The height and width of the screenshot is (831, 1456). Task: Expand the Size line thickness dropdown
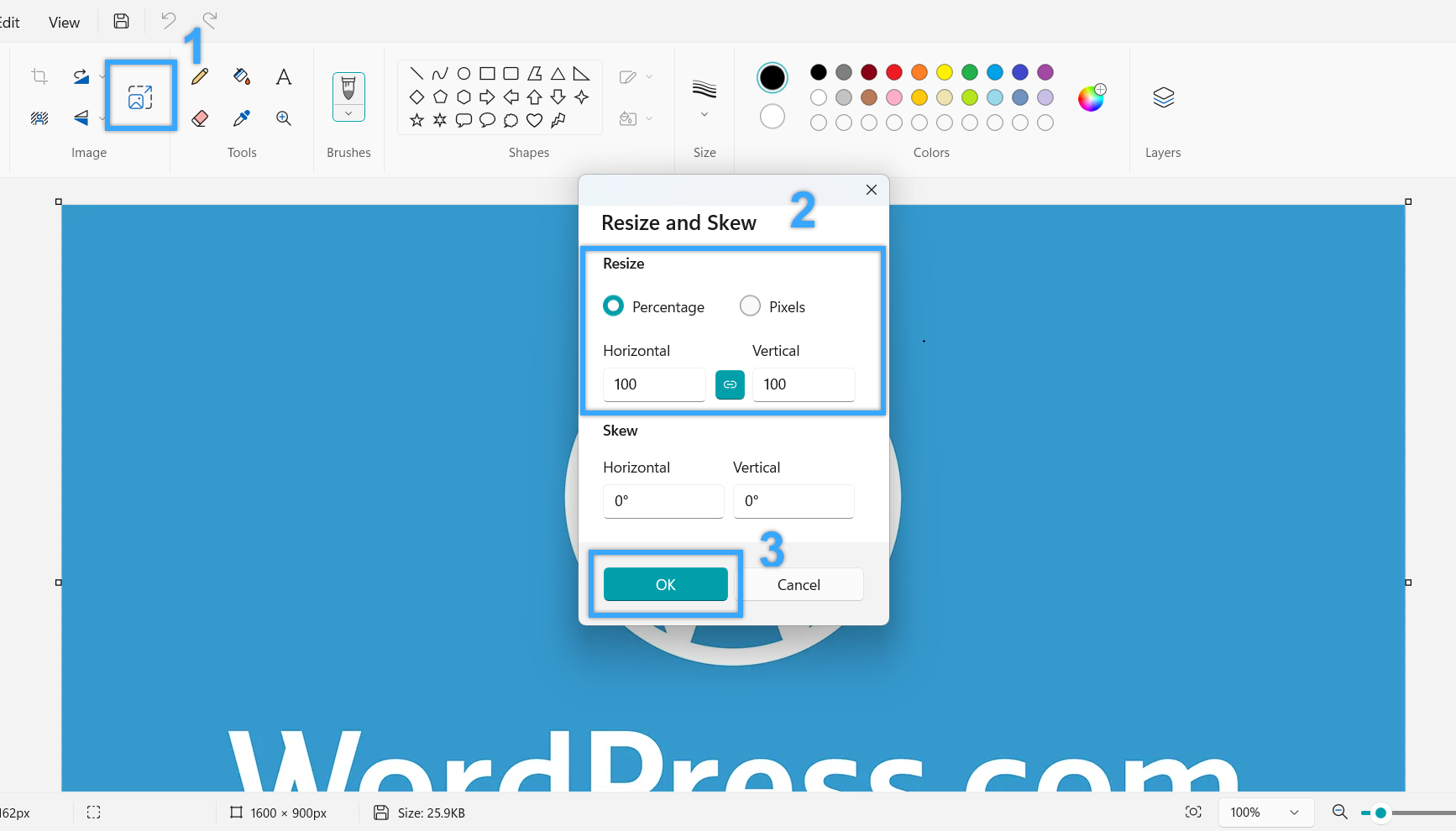click(x=704, y=114)
